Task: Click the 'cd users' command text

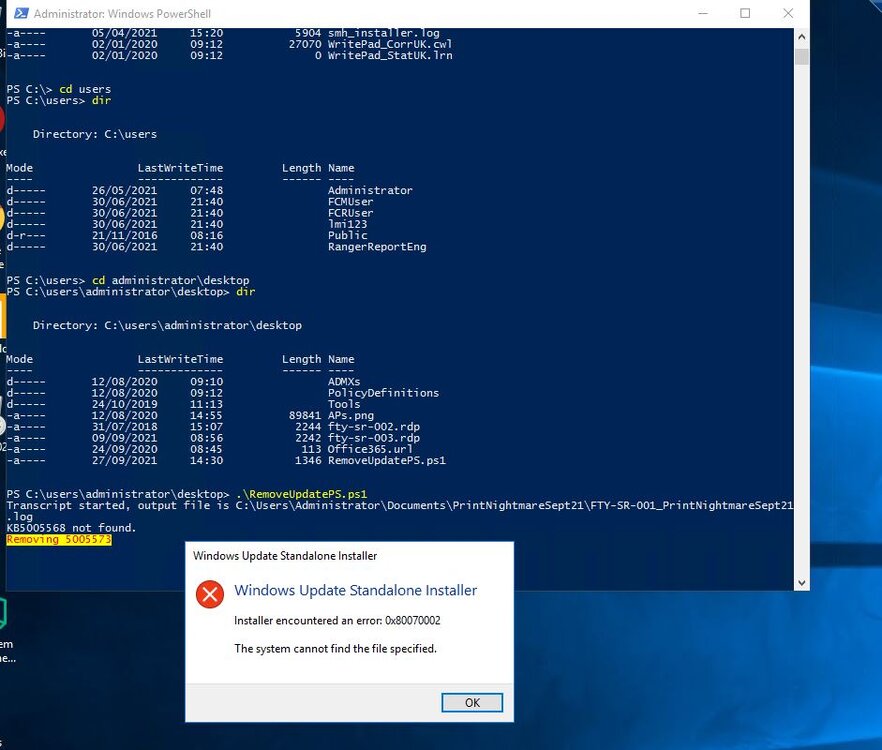Action: 85,89
